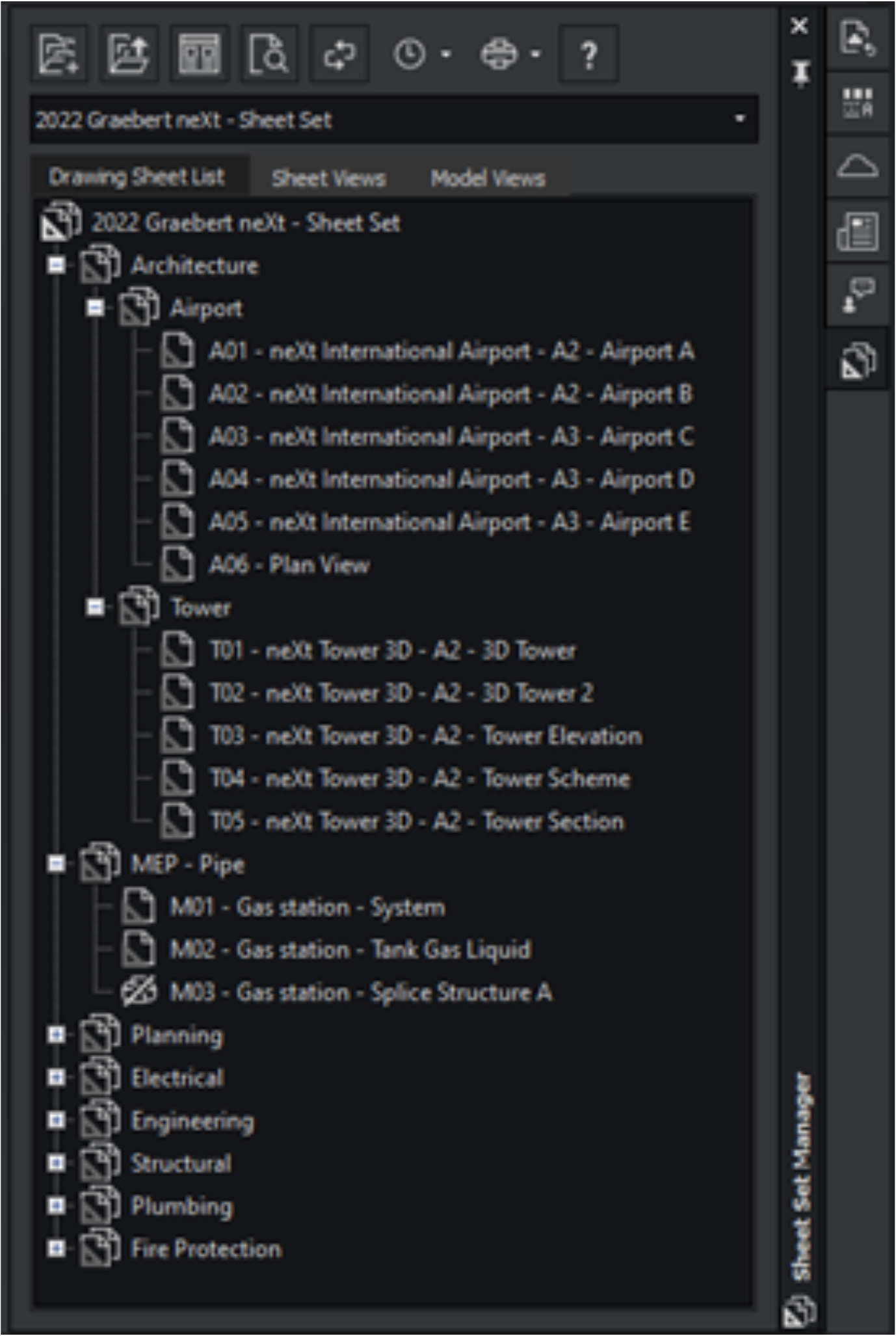
Task: Select sheet A03 Airport C
Action: 451,437
